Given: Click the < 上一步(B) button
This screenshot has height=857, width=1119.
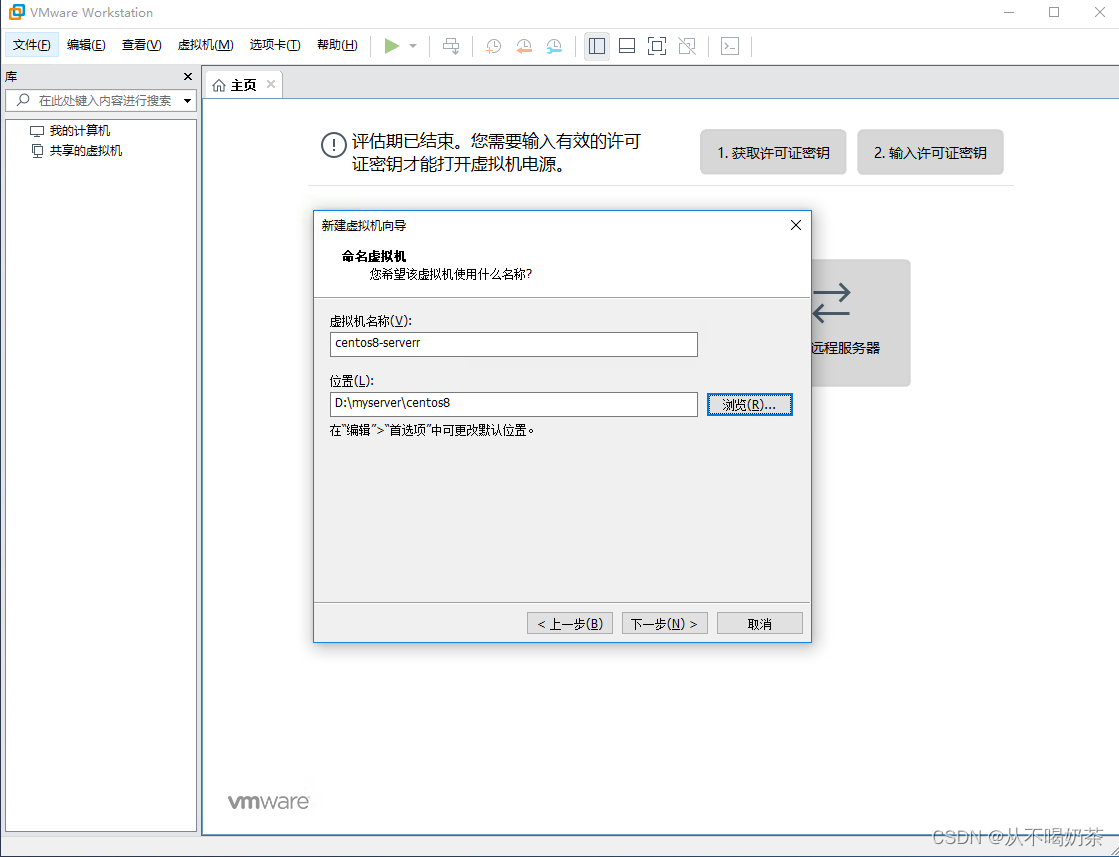Looking at the screenshot, I should tap(569, 624).
